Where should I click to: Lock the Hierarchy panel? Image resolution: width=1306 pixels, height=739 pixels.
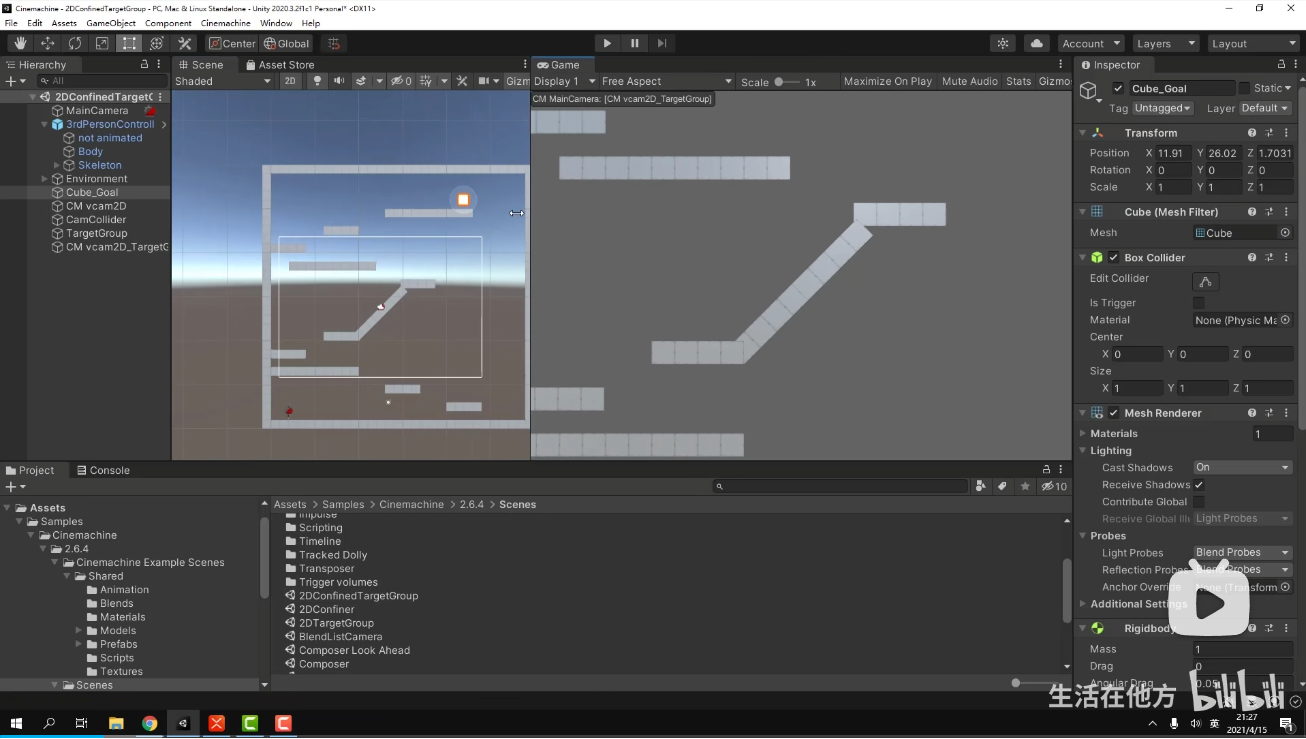pyautogui.click(x=145, y=64)
